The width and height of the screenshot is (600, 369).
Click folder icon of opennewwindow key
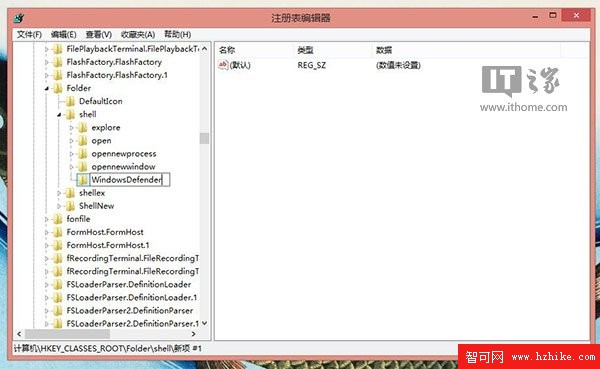83,167
